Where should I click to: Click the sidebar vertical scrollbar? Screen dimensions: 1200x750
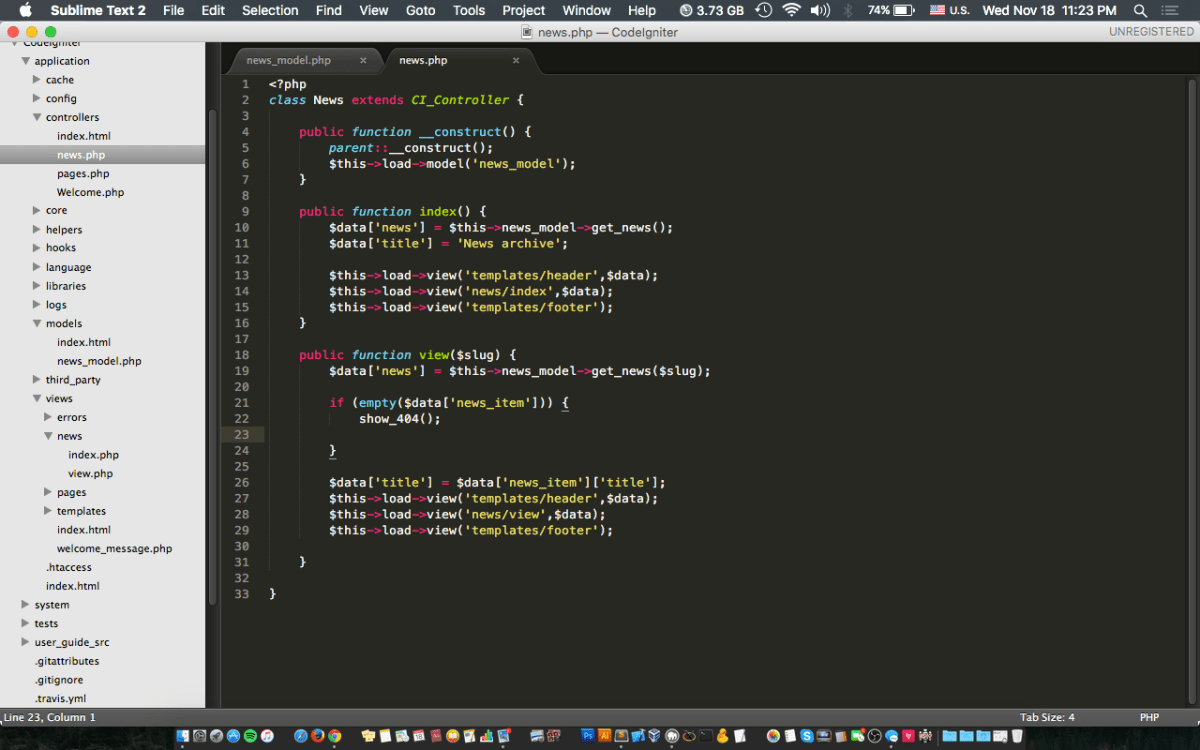212,355
